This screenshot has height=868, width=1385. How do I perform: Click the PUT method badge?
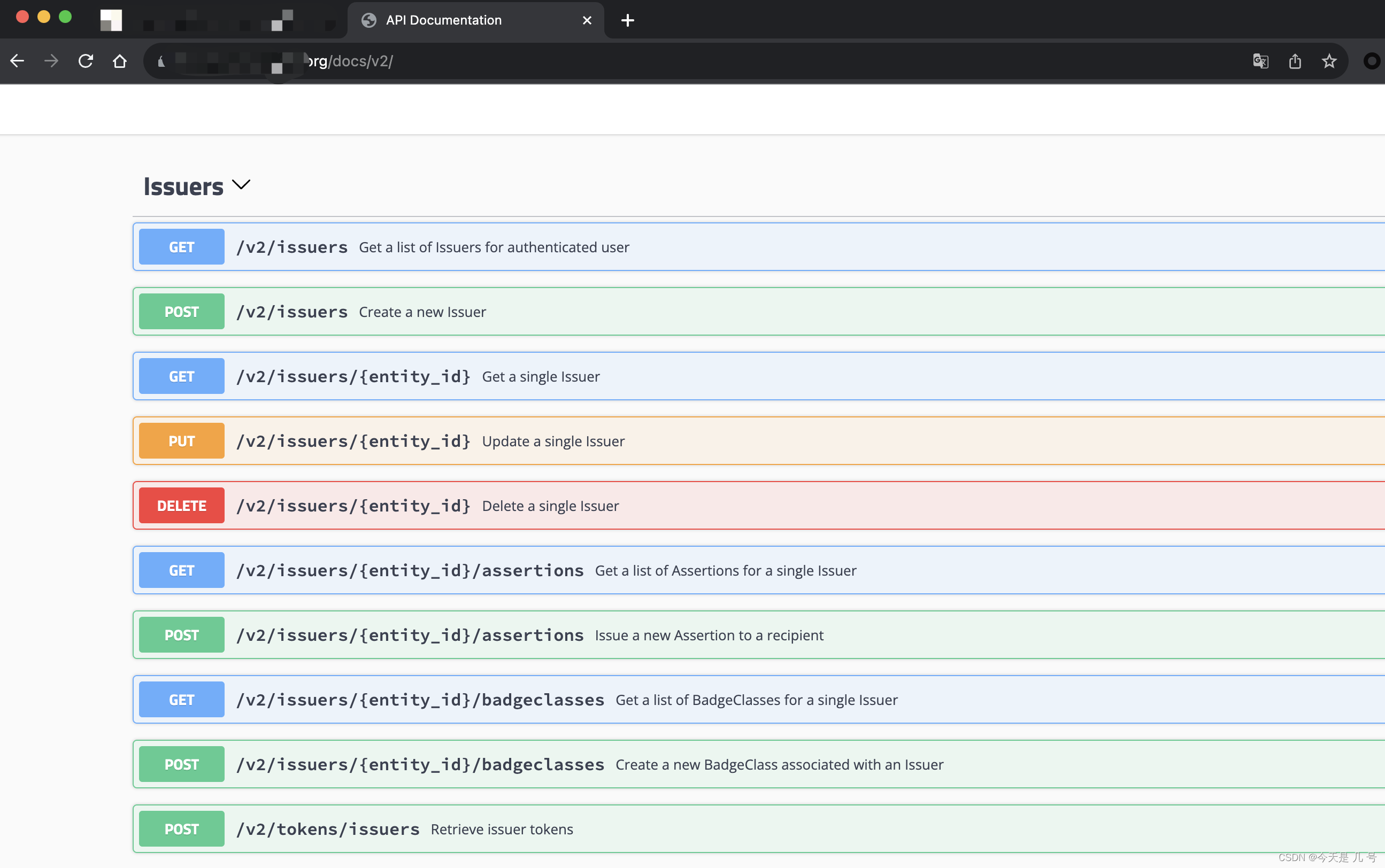181,441
